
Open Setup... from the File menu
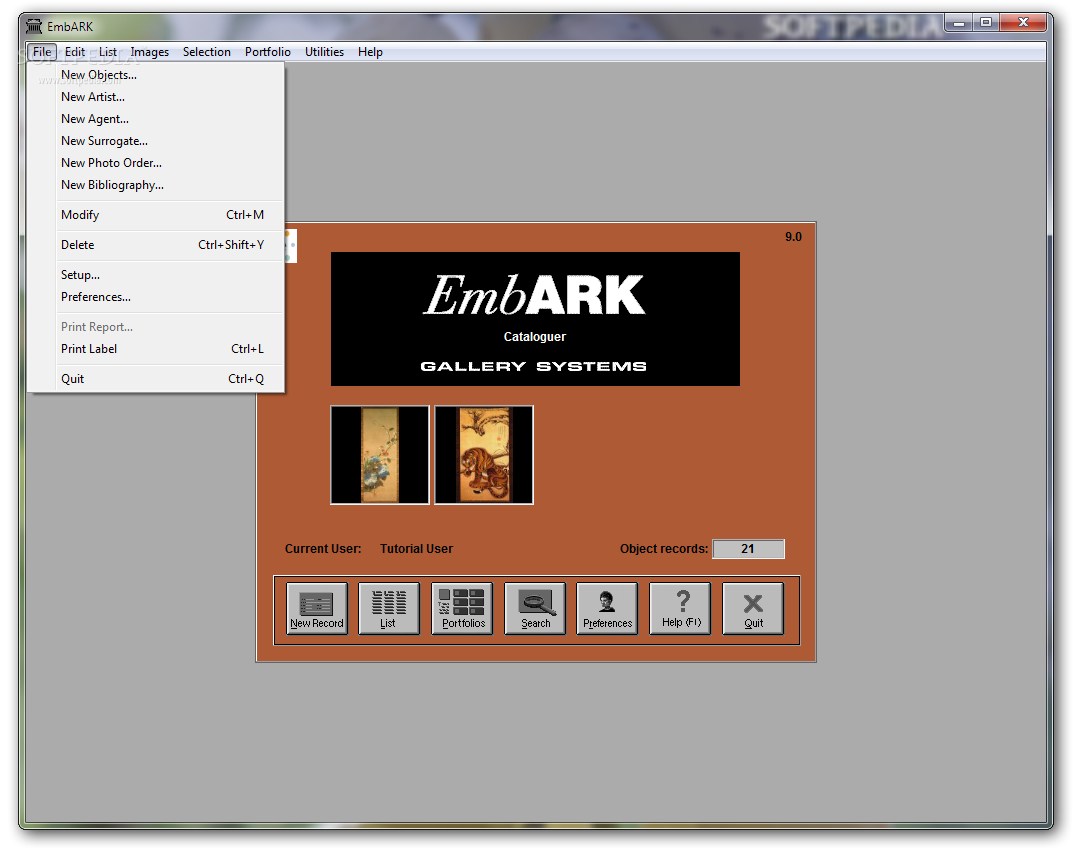click(155, 275)
